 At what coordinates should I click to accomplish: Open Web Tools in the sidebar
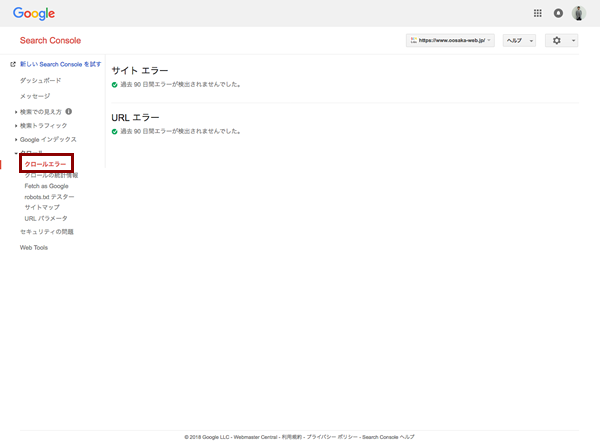tap(34, 248)
